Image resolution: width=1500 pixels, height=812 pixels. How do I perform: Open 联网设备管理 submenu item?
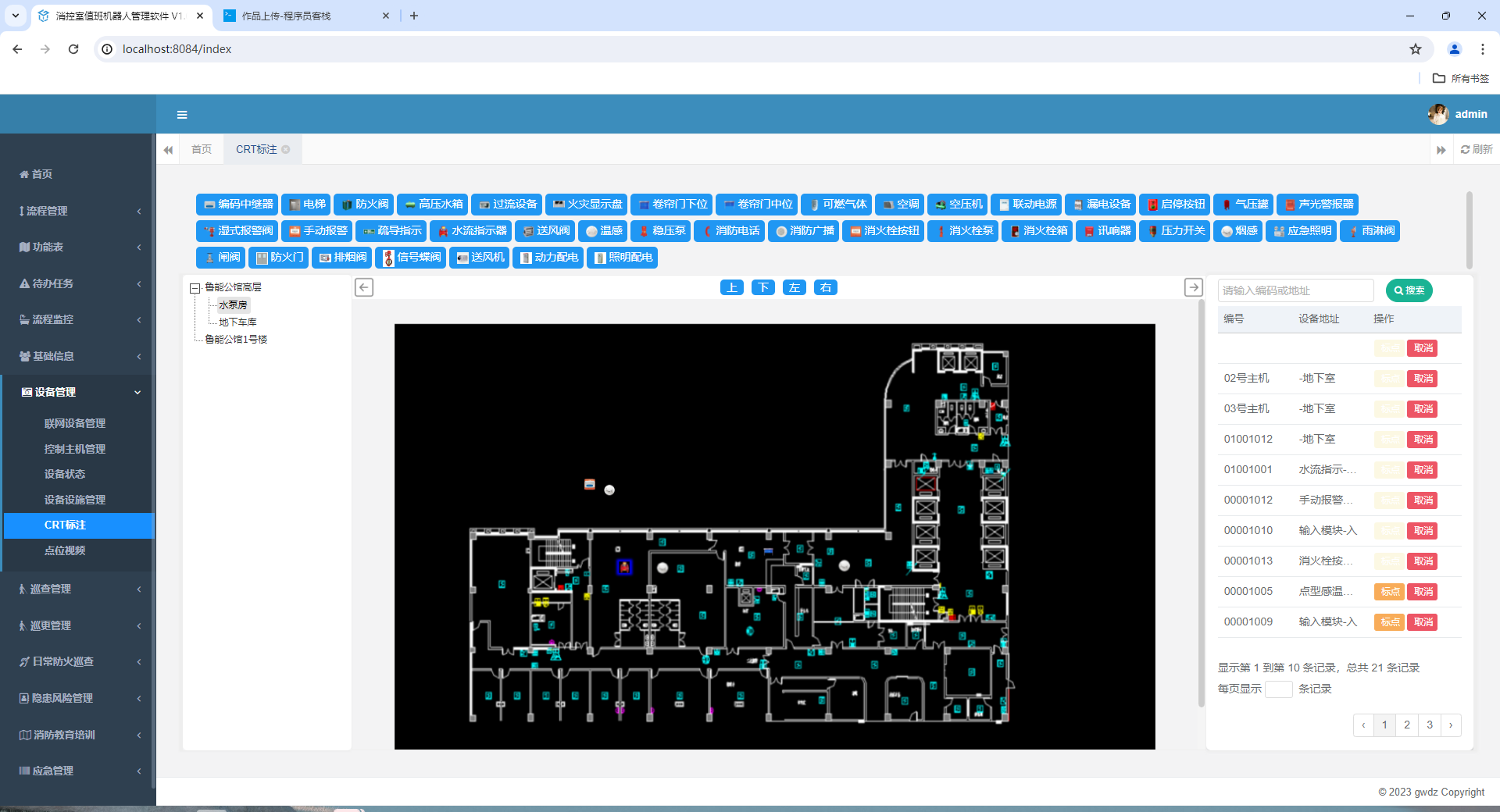point(75,423)
